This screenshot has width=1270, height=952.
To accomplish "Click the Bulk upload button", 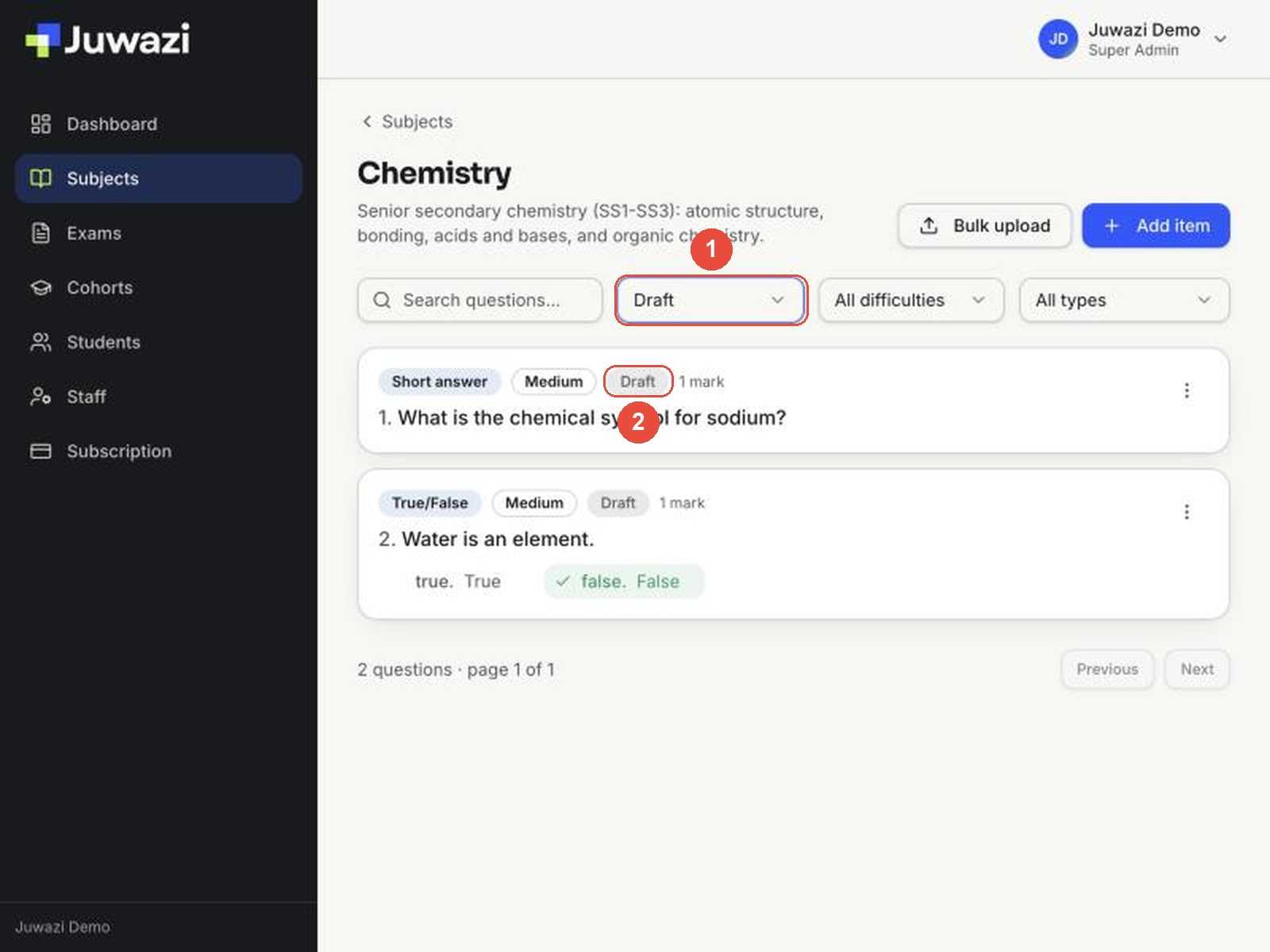I will coord(985,226).
